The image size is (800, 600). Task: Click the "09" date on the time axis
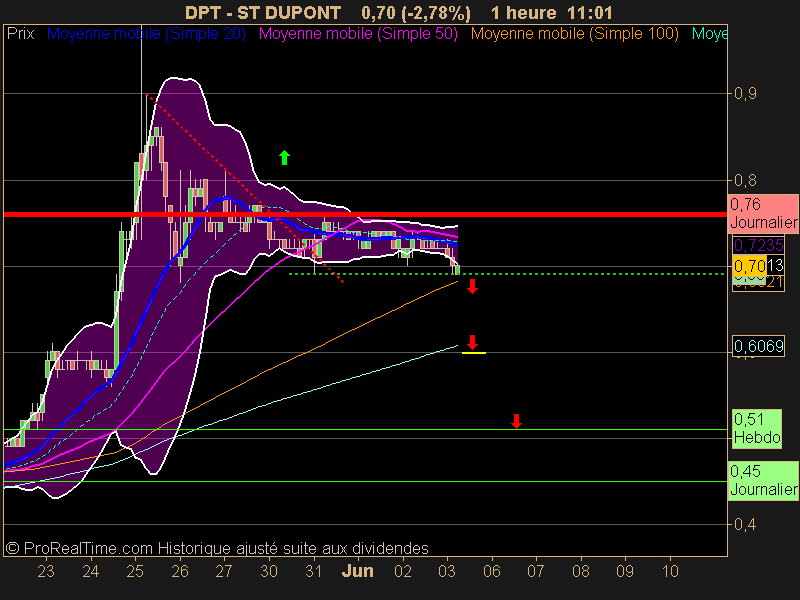625,571
